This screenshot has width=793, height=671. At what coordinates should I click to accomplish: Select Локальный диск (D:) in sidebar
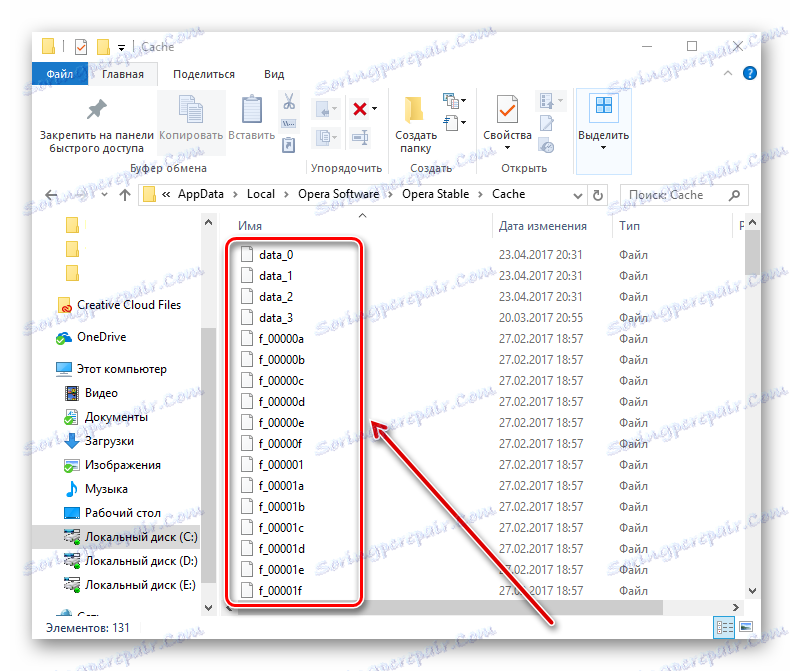coord(141,561)
